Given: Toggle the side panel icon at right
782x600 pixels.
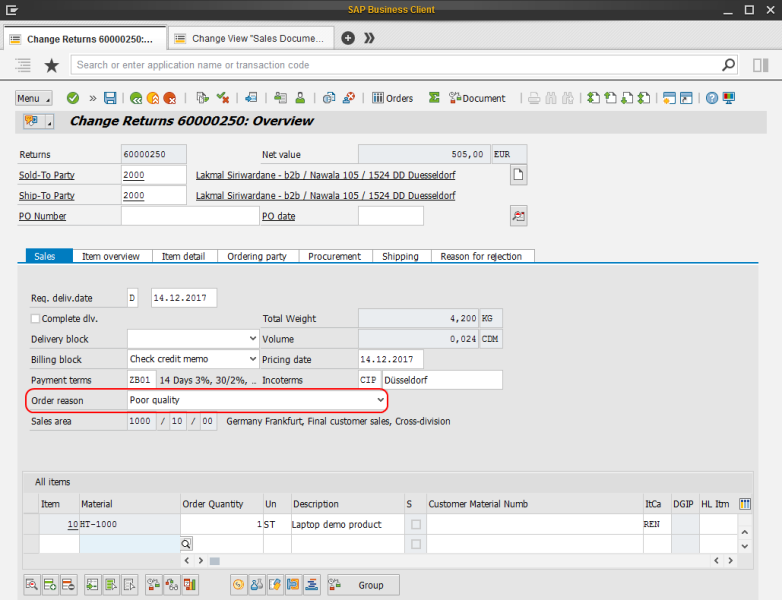Looking at the screenshot, I should 761,65.
